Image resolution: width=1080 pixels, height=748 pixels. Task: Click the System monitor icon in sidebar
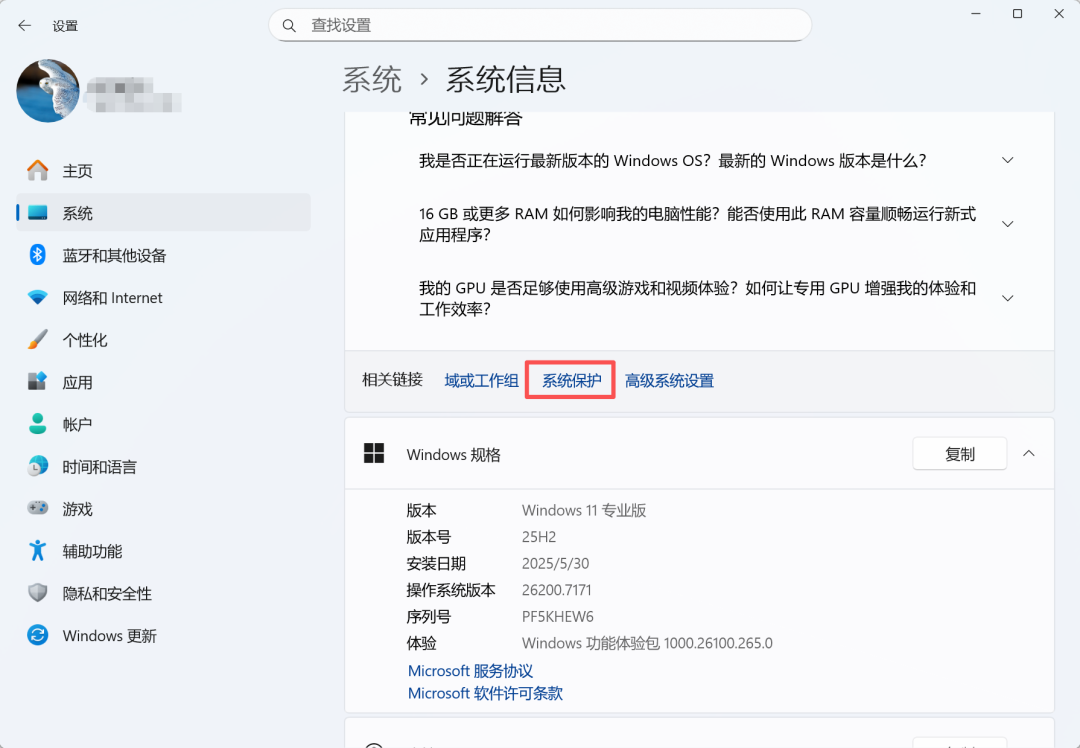pyautogui.click(x=38, y=213)
